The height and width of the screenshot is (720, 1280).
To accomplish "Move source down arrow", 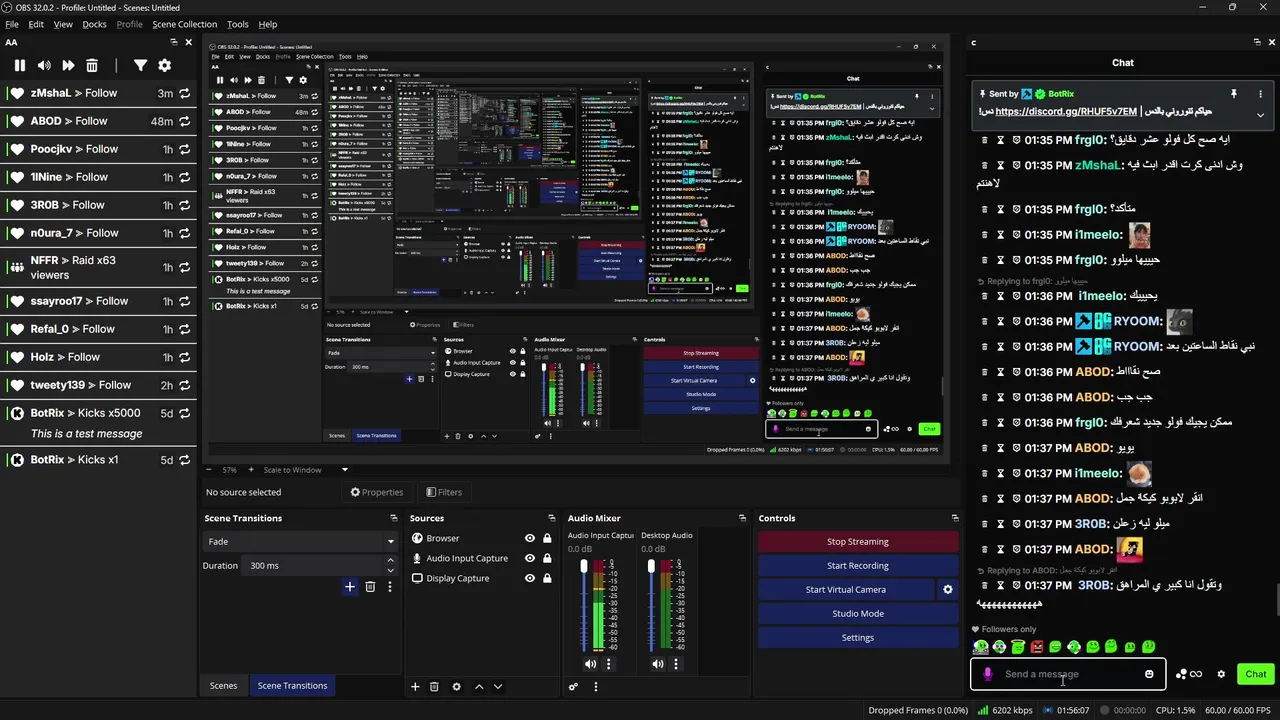I will 498,686.
